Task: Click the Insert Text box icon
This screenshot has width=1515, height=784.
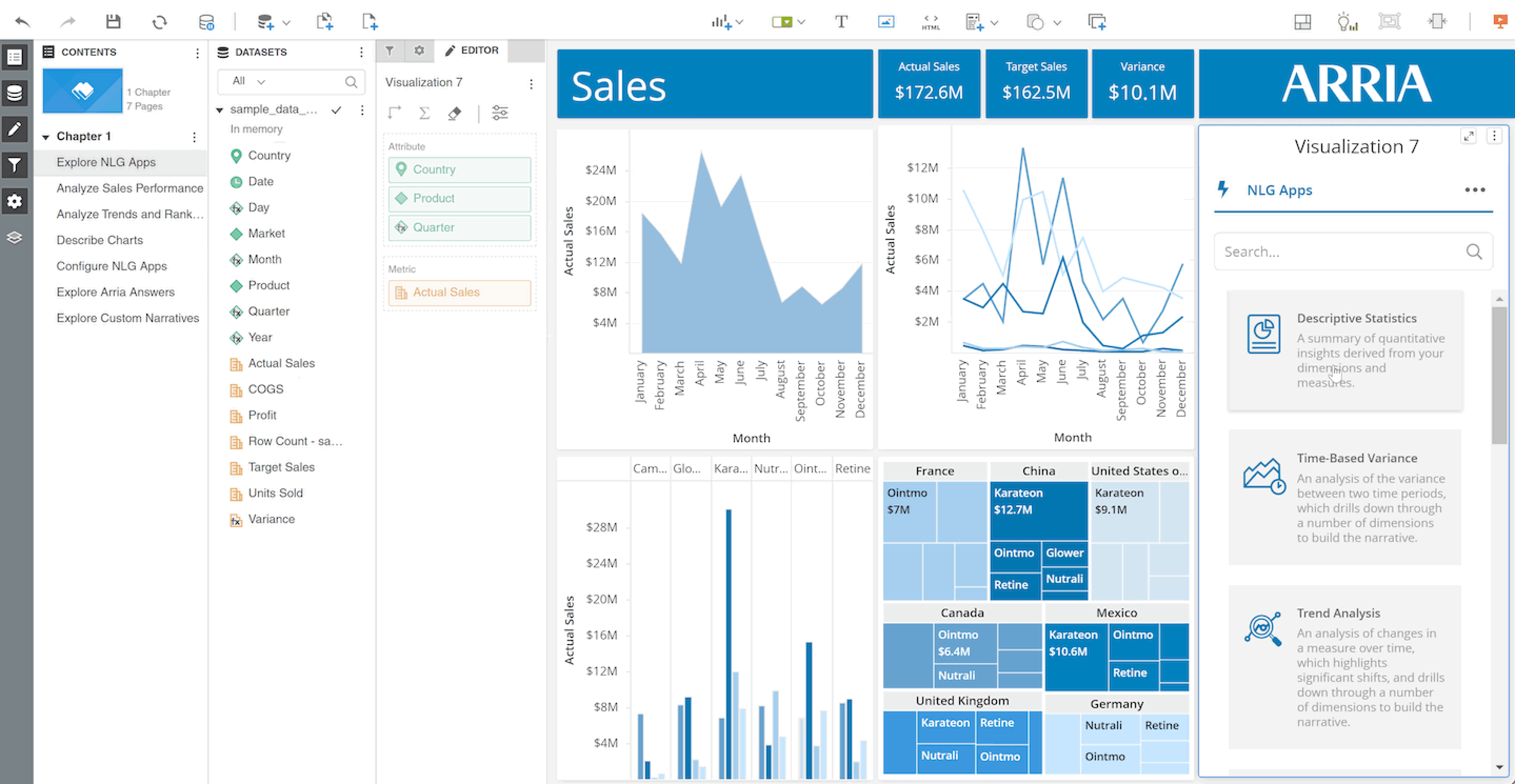Action: point(841,22)
